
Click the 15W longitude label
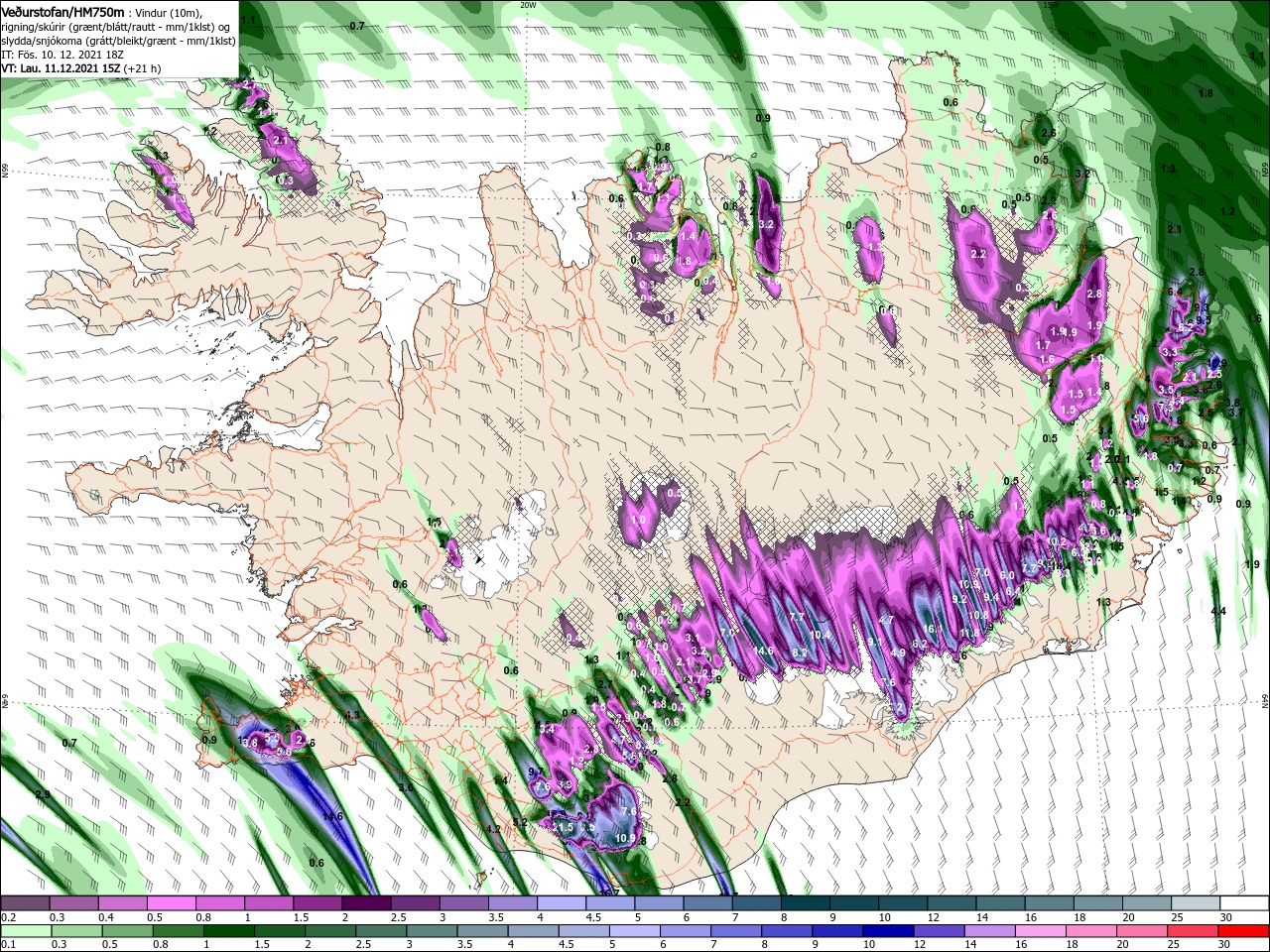[x=1051, y=5]
